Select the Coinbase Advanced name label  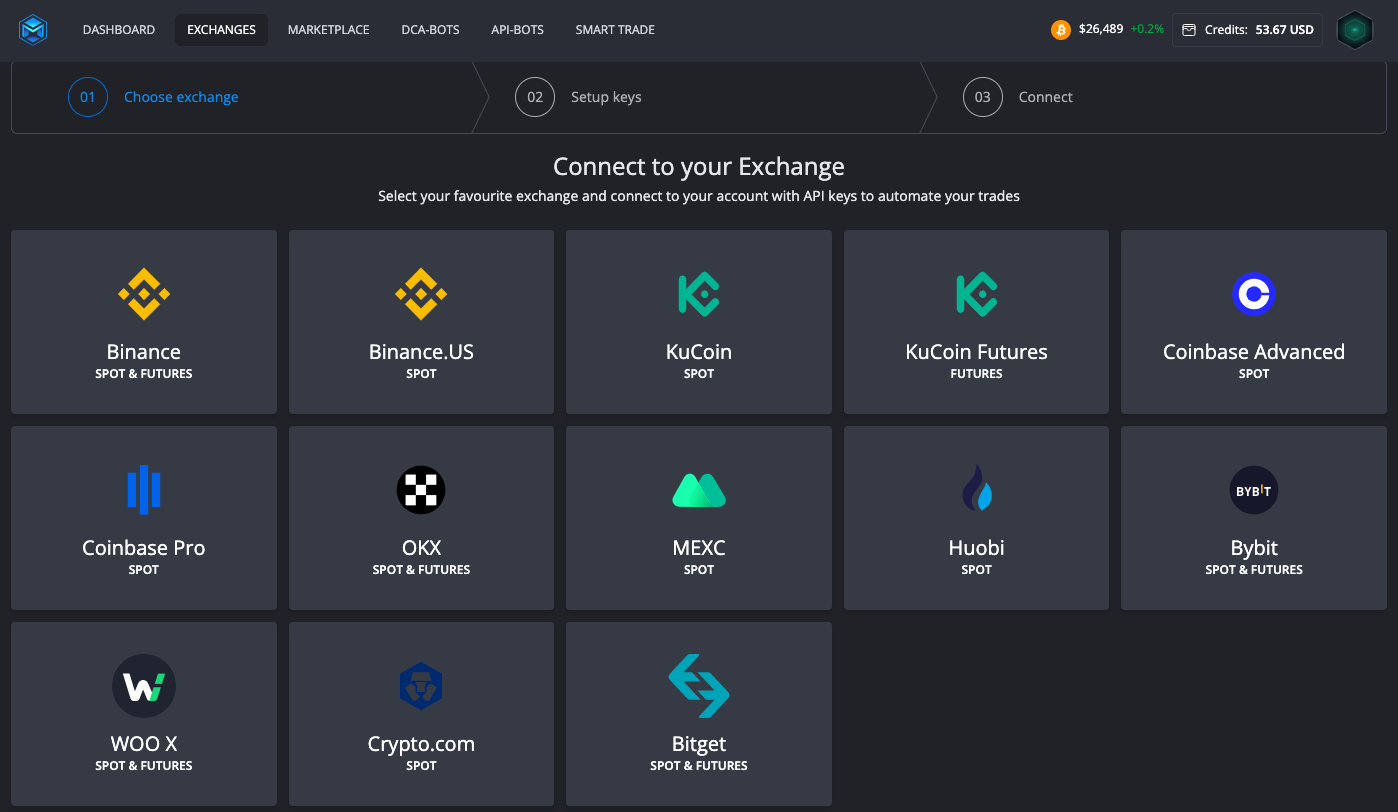[x=1254, y=352]
